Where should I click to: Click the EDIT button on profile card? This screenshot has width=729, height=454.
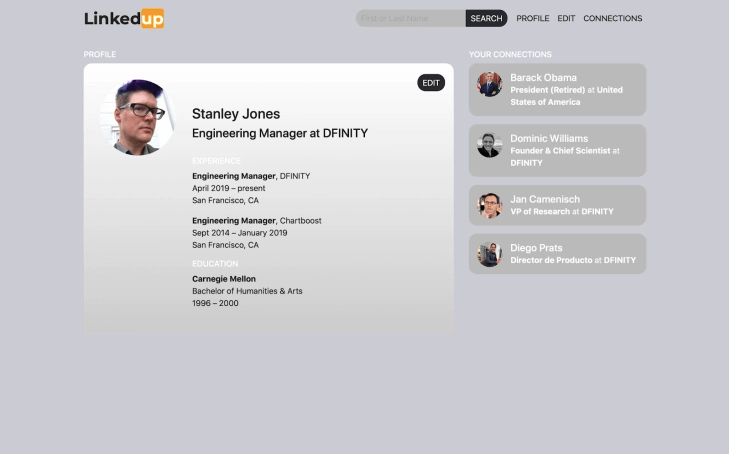pyautogui.click(x=431, y=83)
